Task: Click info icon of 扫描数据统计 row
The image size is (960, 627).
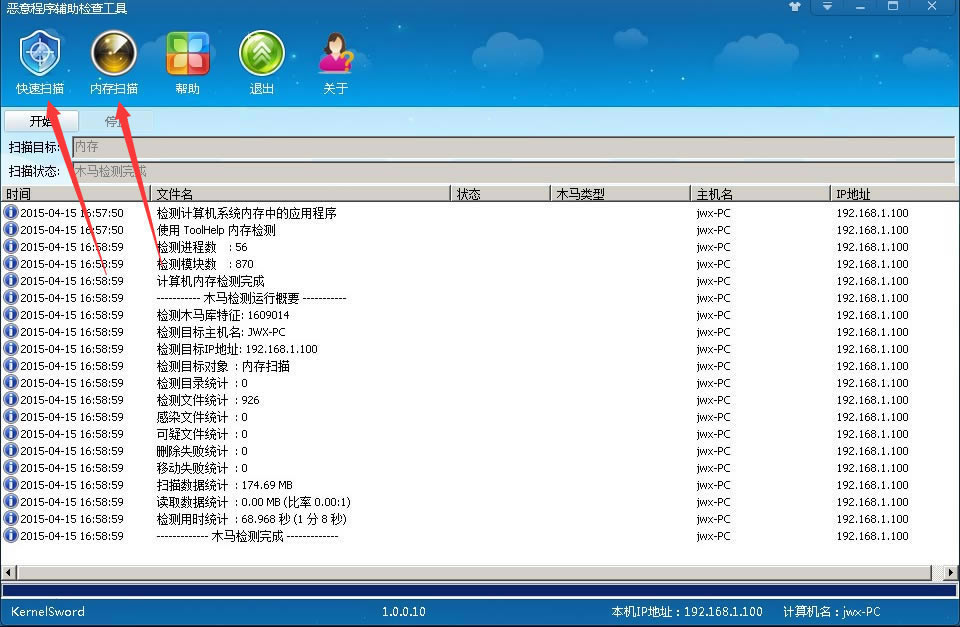Action: click(x=10, y=484)
